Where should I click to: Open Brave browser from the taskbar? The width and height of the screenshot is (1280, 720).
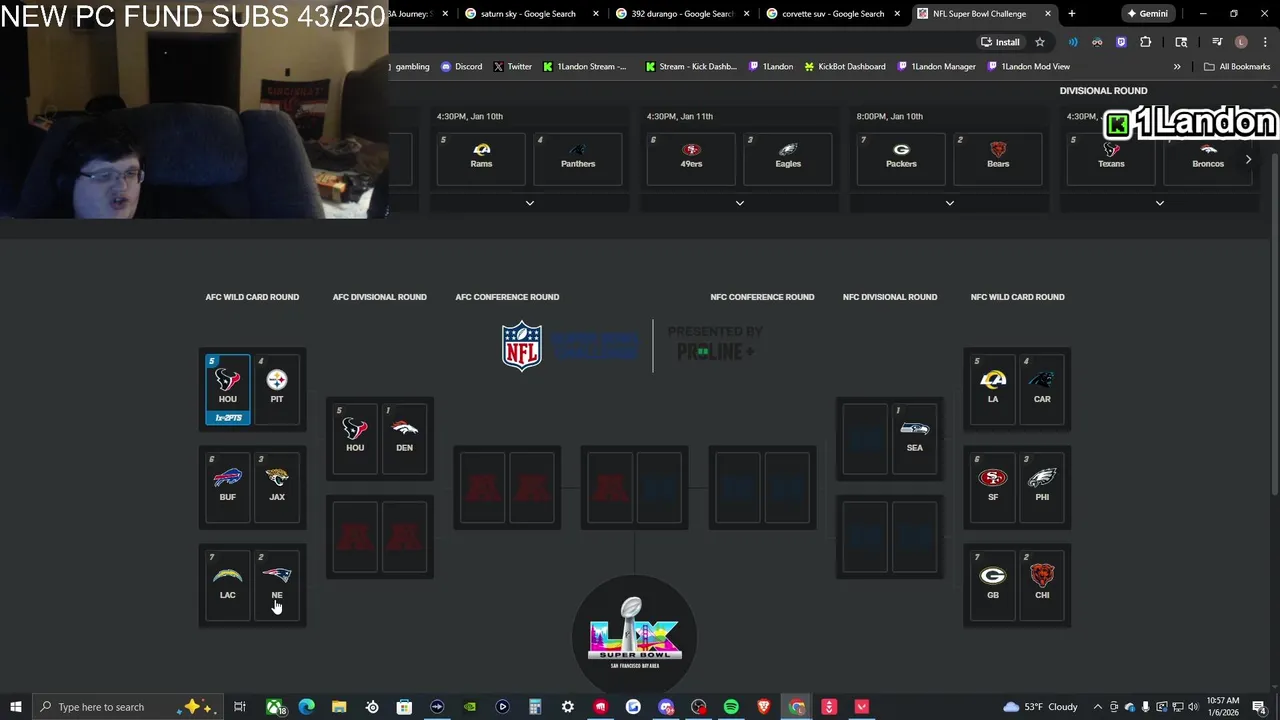764,707
